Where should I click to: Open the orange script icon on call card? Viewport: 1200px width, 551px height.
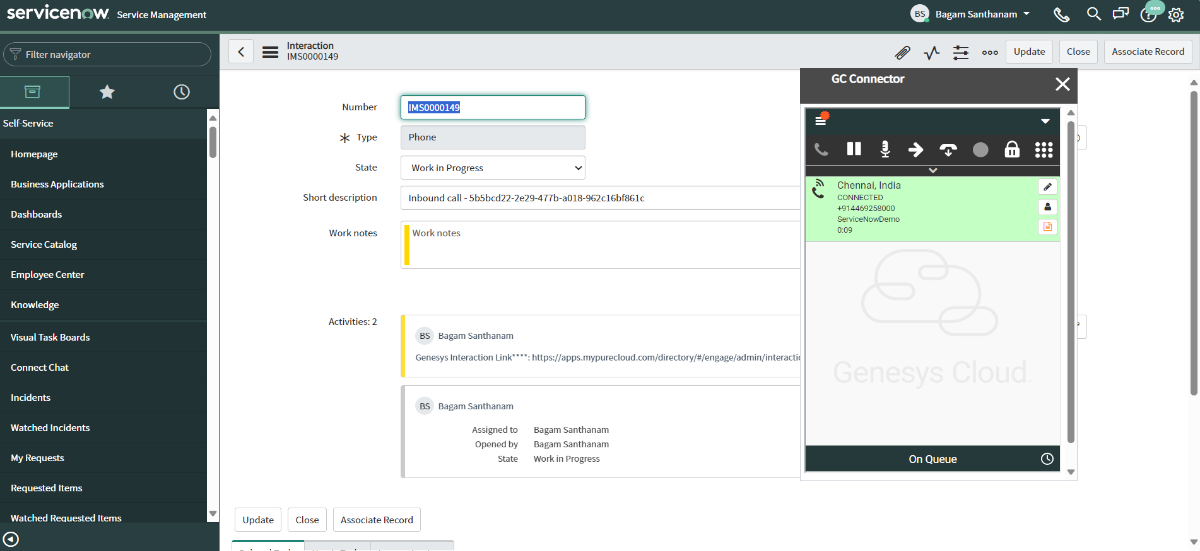coord(1047,227)
